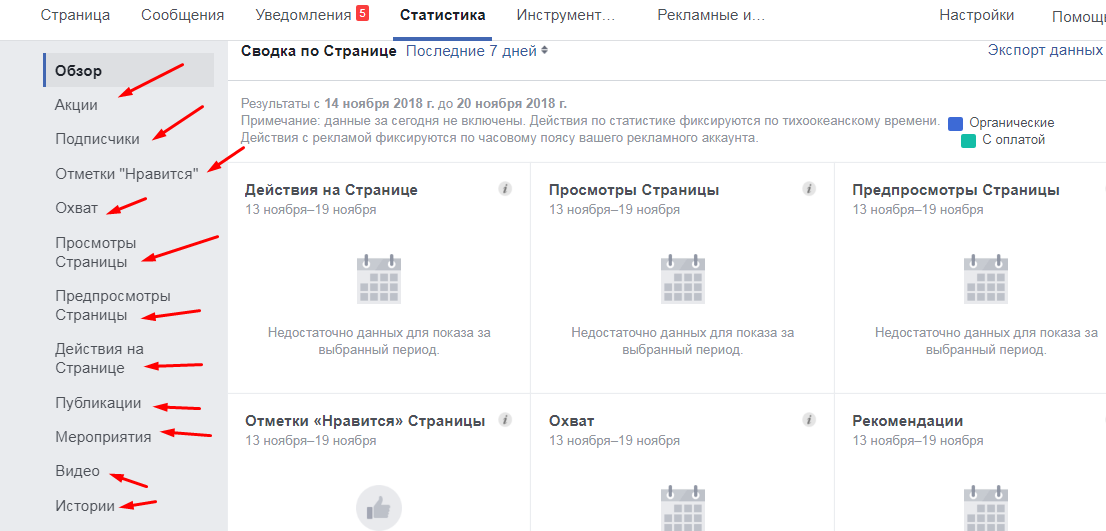Open Отметки "Нравится" in the sidebar
Image resolution: width=1106 pixels, height=531 pixels.
pyautogui.click(x=127, y=173)
